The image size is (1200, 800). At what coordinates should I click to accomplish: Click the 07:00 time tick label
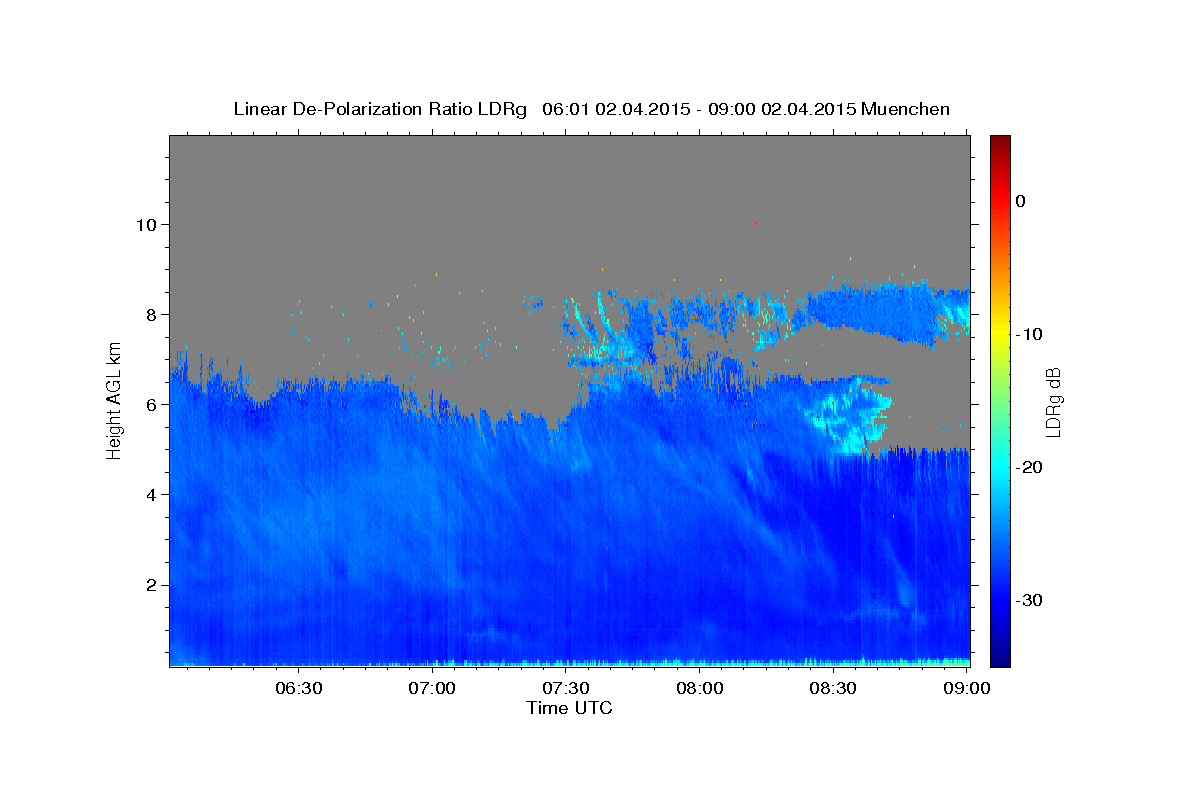[x=432, y=689]
